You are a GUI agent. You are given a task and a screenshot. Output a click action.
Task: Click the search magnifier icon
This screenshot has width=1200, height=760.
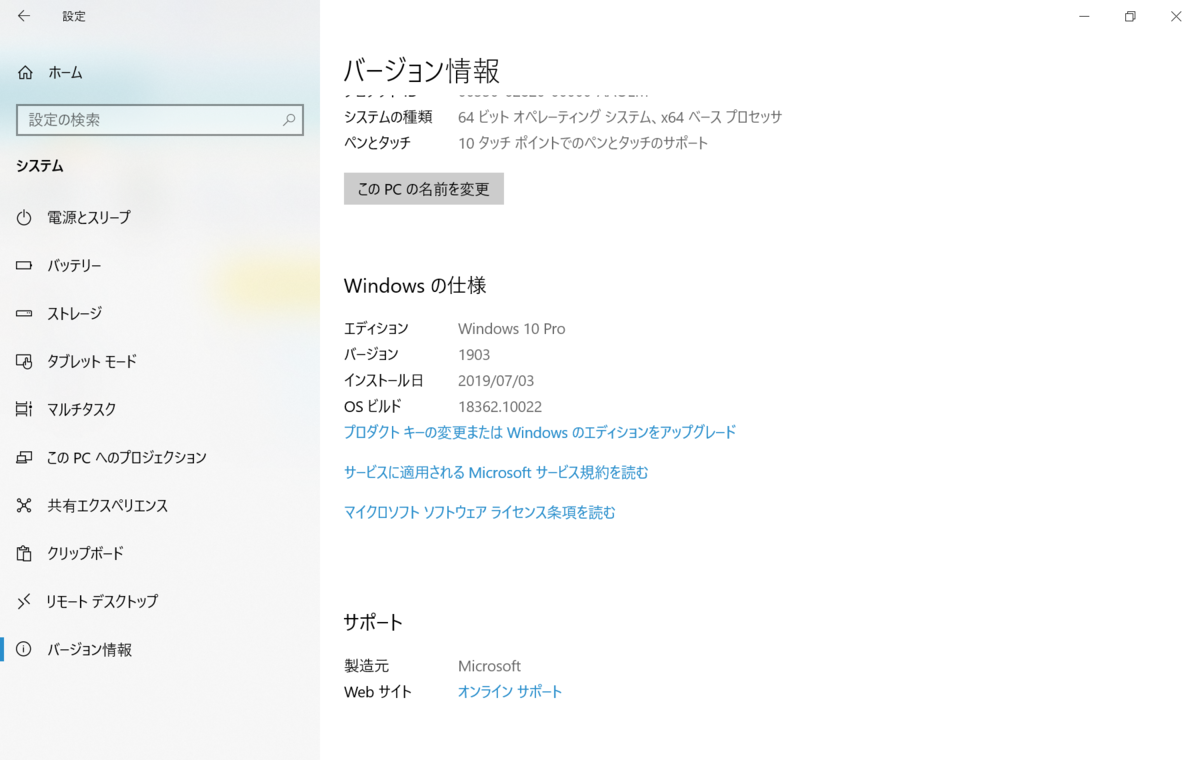click(x=289, y=119)
